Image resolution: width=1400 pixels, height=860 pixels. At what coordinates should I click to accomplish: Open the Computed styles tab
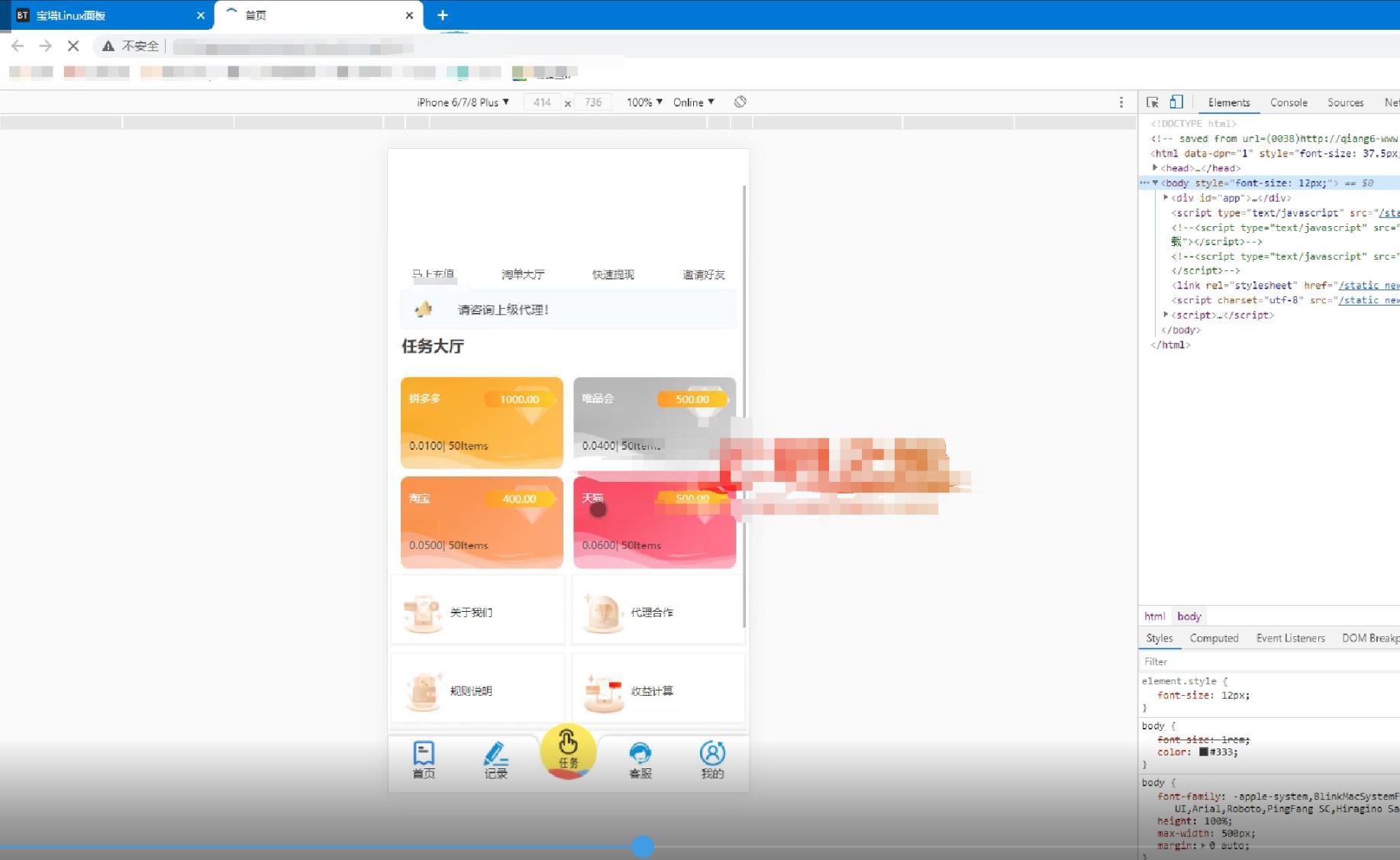[1214, 638]
